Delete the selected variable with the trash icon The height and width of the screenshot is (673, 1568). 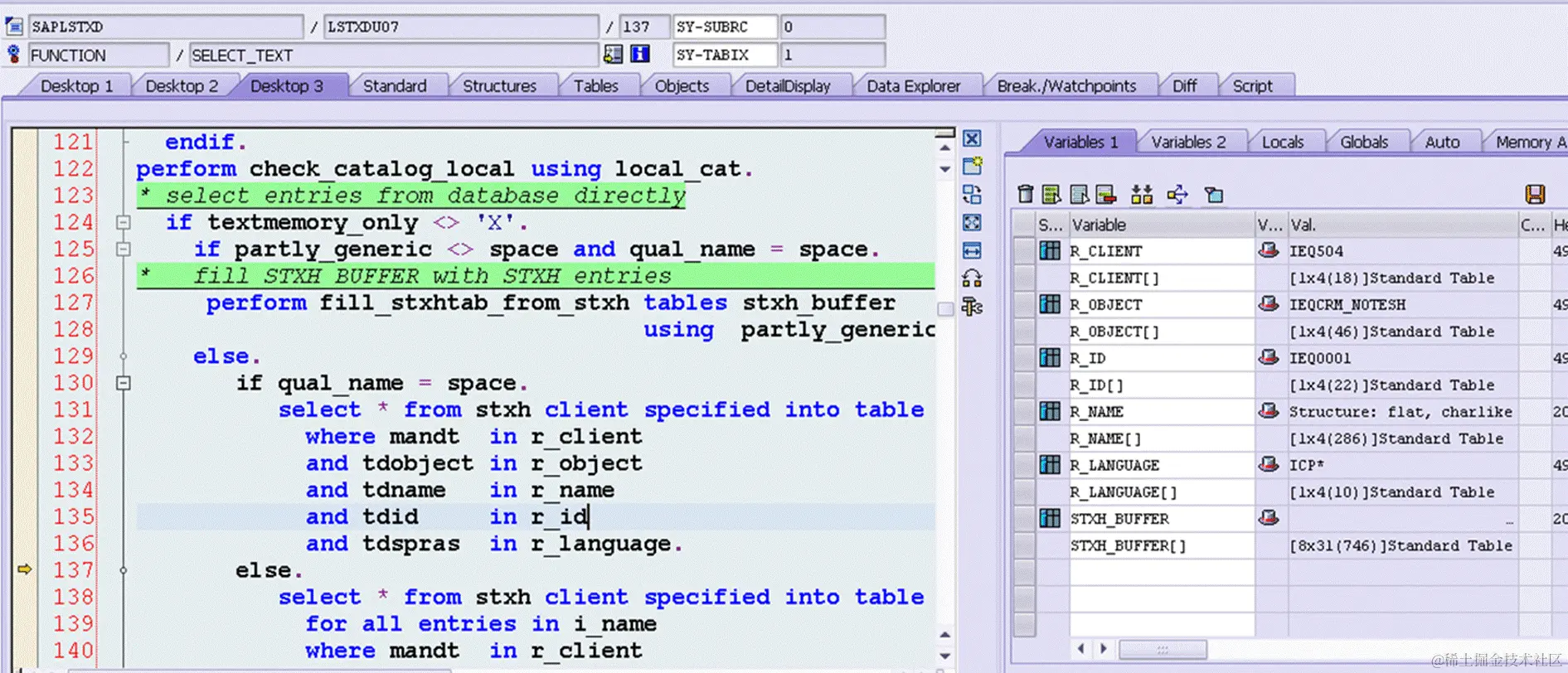[1026, 195]
